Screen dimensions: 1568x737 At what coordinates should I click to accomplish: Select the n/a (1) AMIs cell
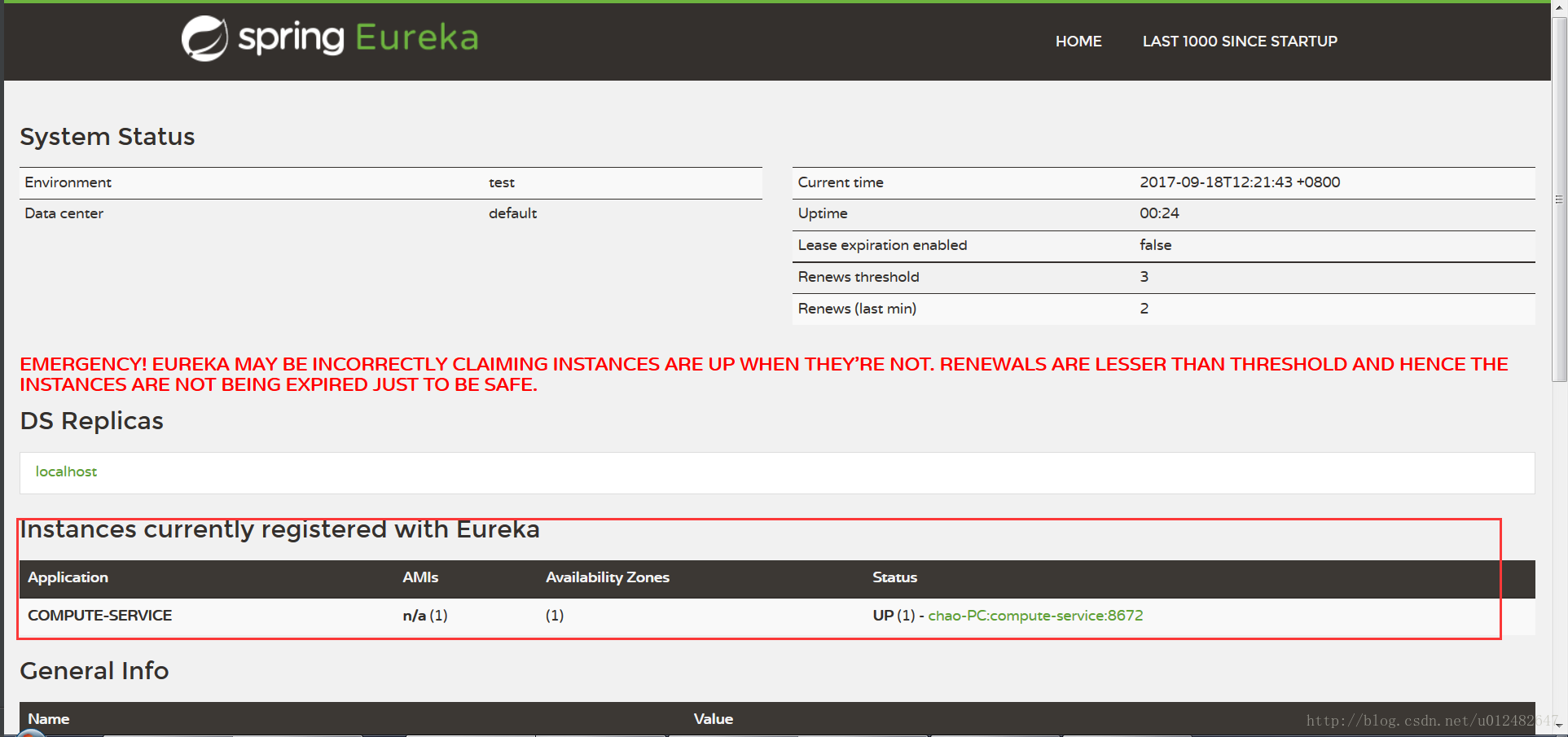point(425,616)
